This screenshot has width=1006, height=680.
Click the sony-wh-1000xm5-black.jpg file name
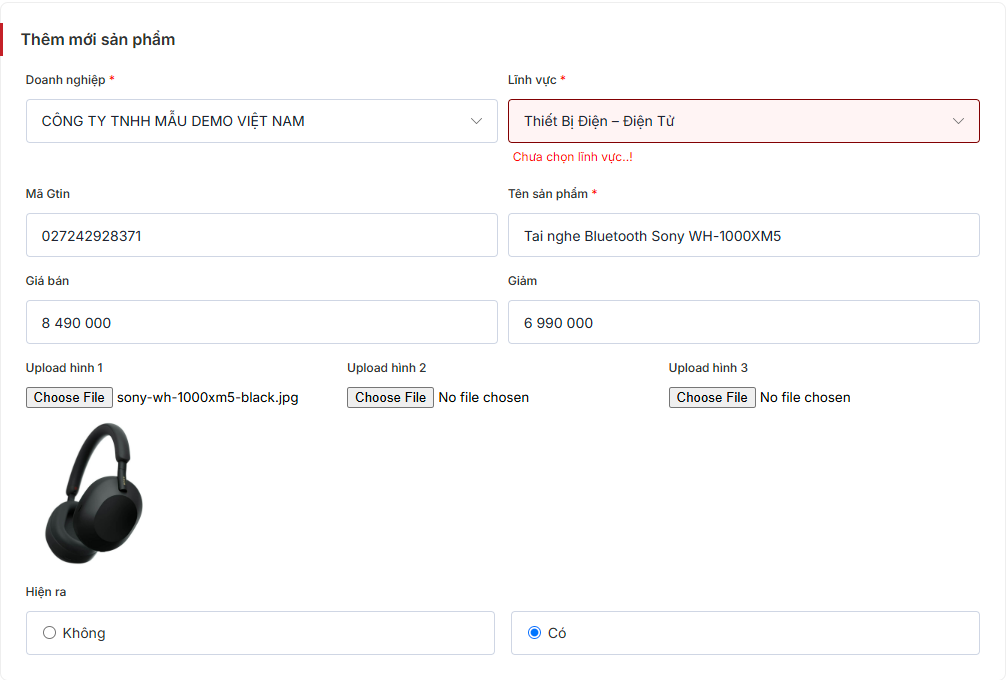208,398
